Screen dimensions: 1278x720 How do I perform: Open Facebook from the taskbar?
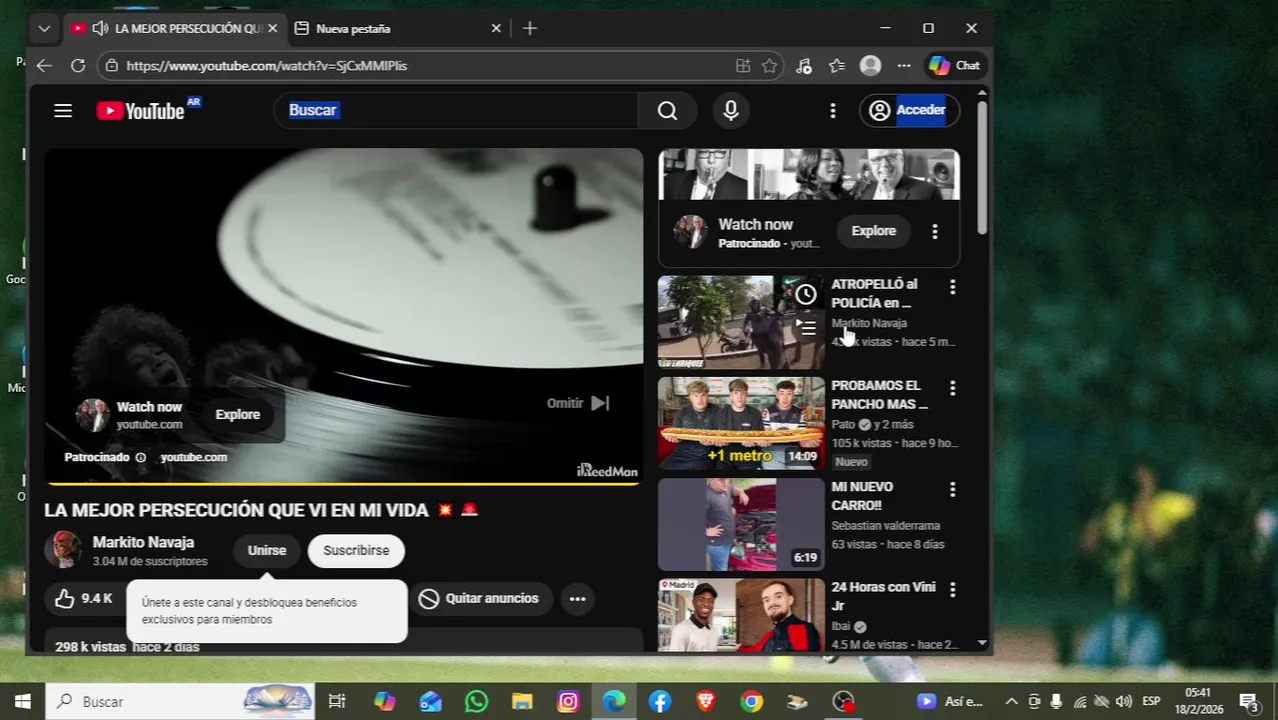(x=660, y=702)
